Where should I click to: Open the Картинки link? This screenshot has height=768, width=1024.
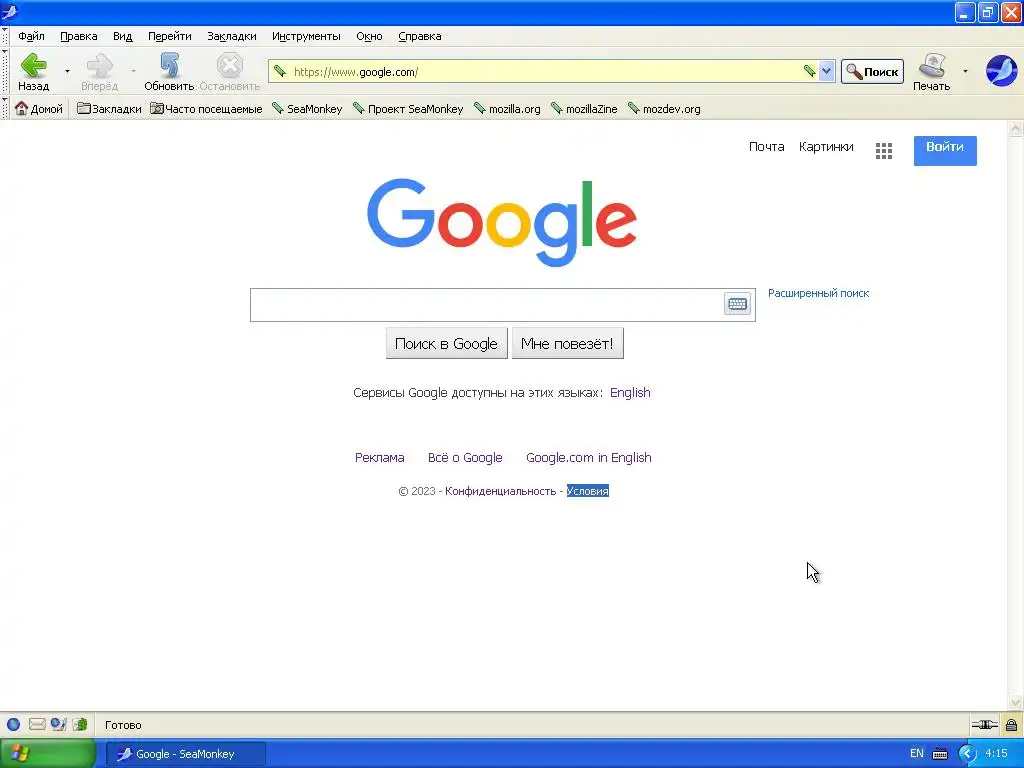point(826,147)
